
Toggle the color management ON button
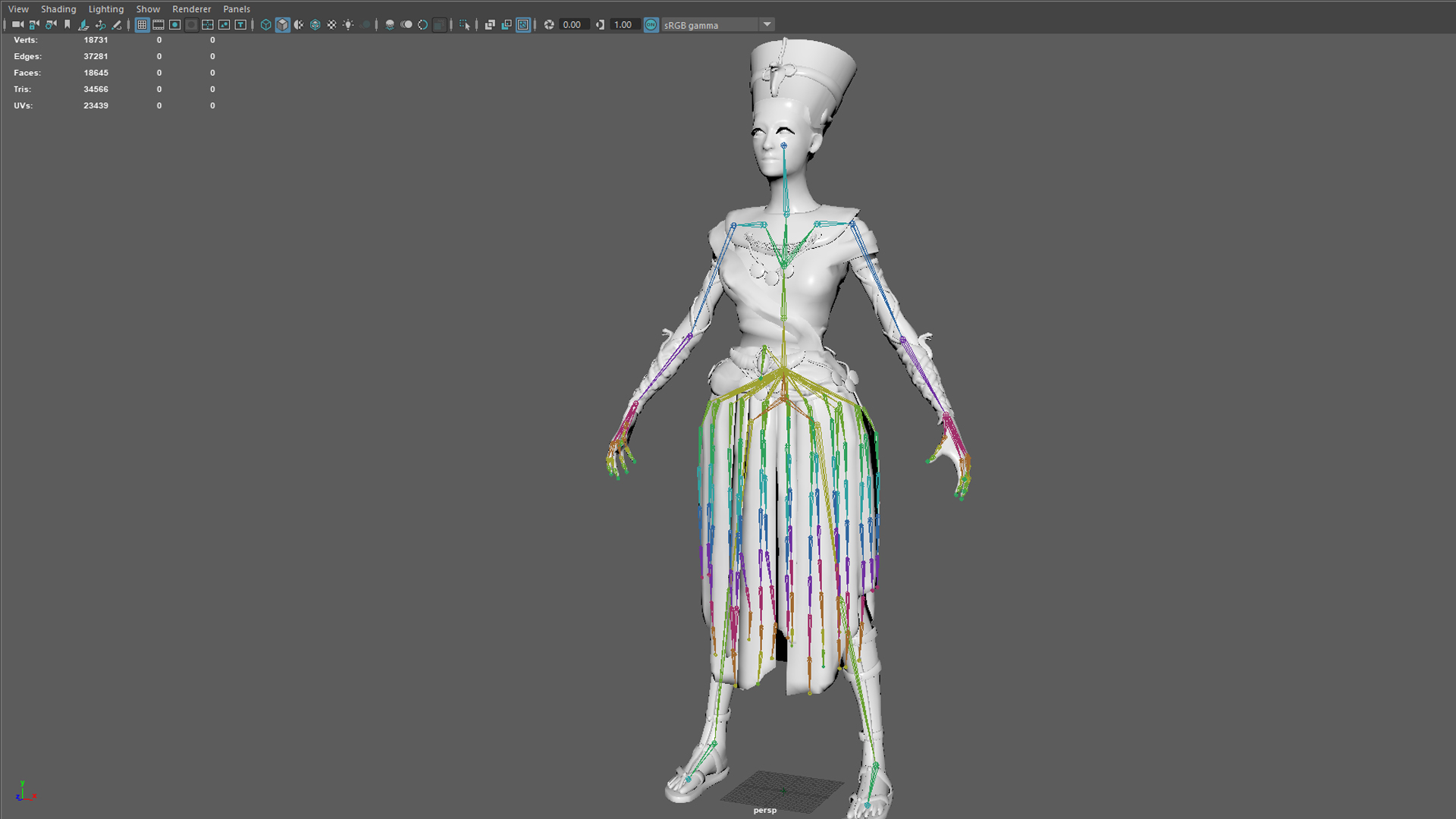pos(651,25)
